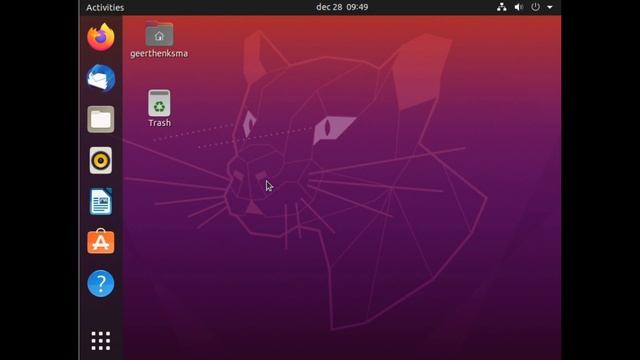Image resolution: width=640 pixels, height=360 pixels.
Task: Click the volume speaker icon
Action: 518,7
